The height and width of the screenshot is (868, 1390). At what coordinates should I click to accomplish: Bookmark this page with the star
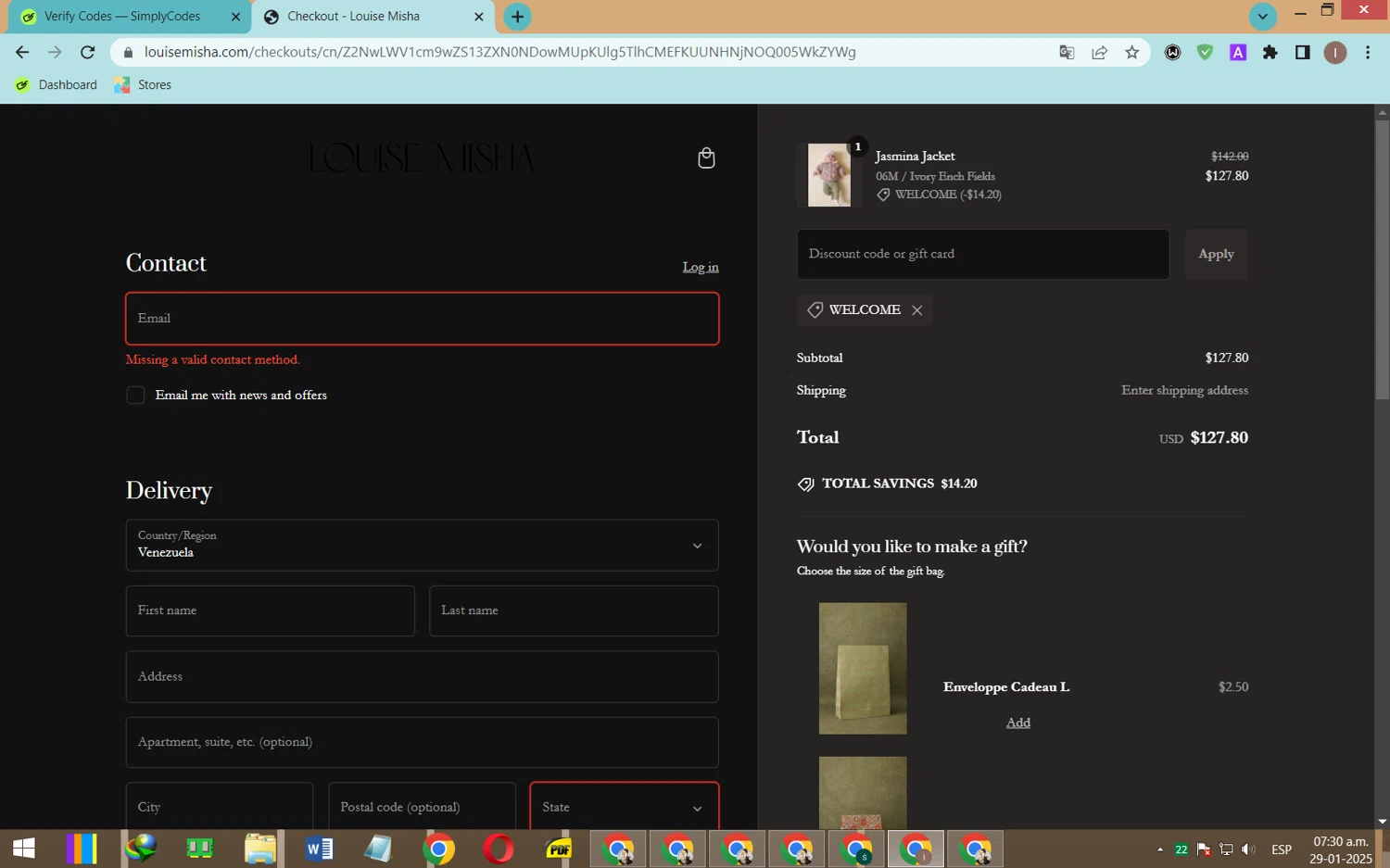tap(1131, 53)
